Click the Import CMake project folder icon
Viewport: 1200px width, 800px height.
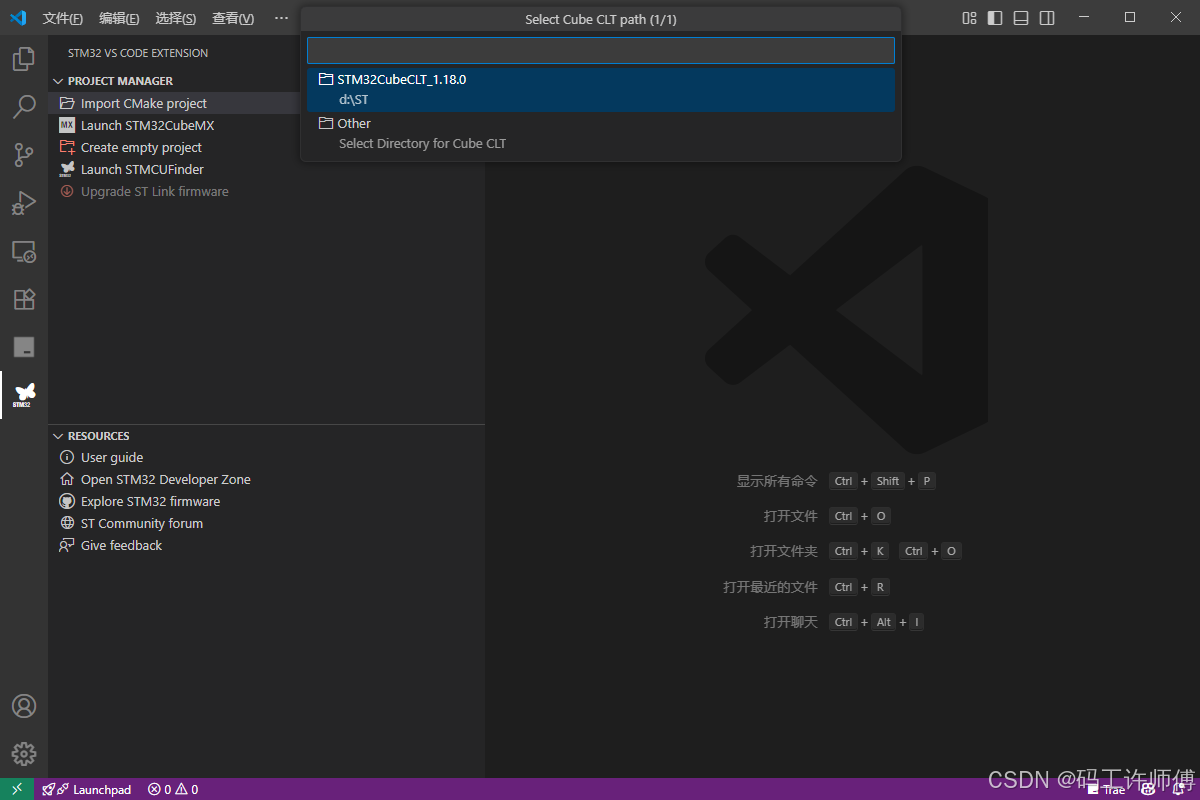(x=67, y=103)
